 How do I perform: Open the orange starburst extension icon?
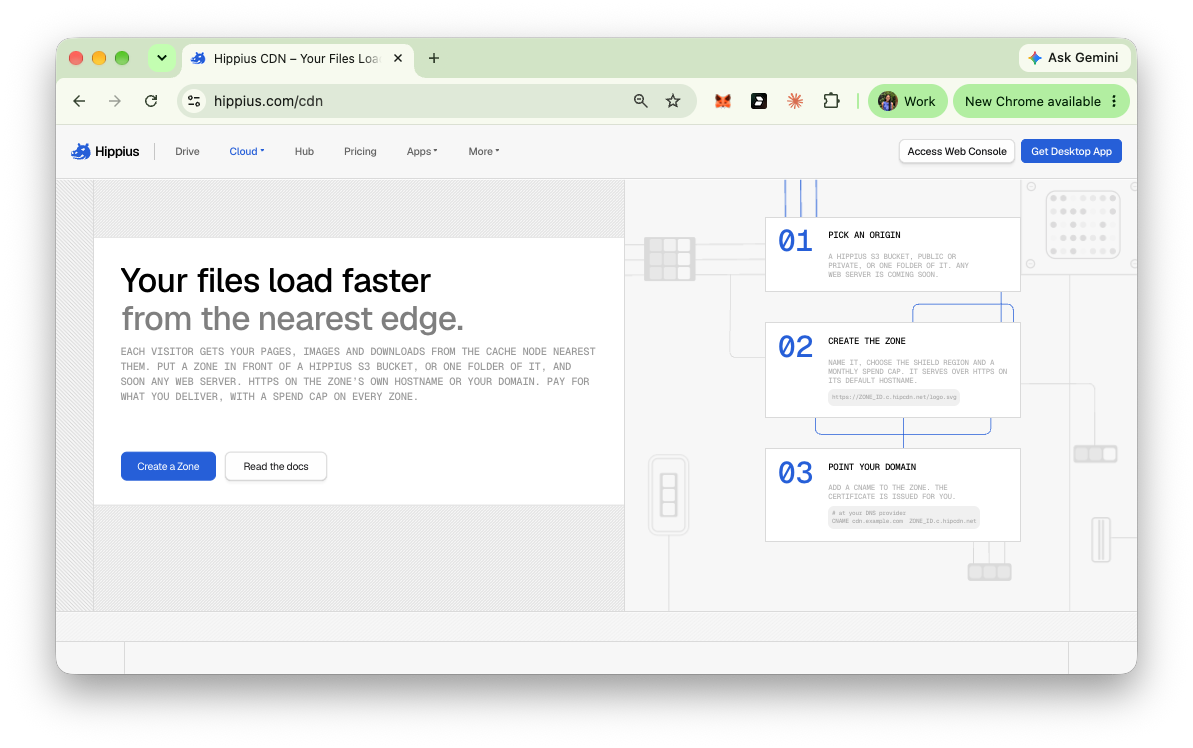pos(795,101)
